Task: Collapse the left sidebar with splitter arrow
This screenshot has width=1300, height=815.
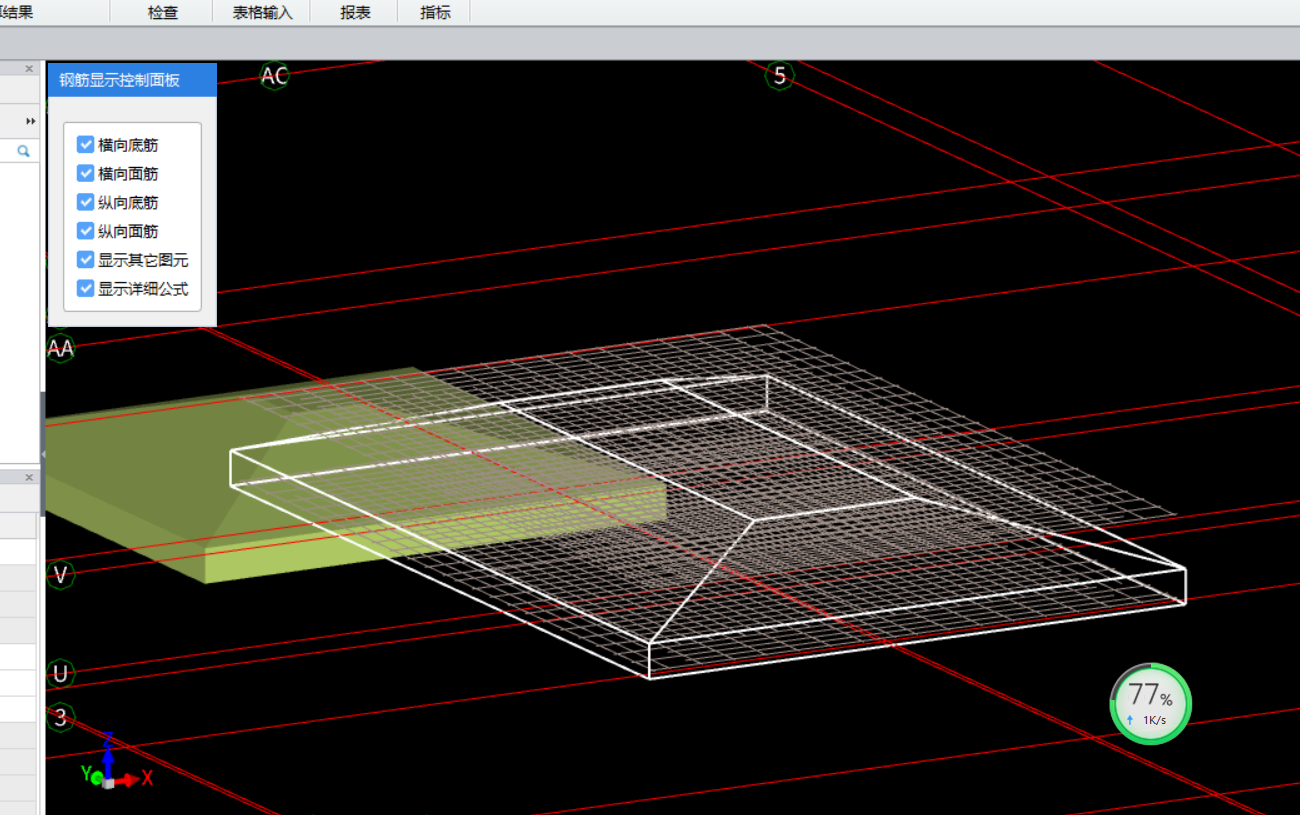Action: [43, 455]
